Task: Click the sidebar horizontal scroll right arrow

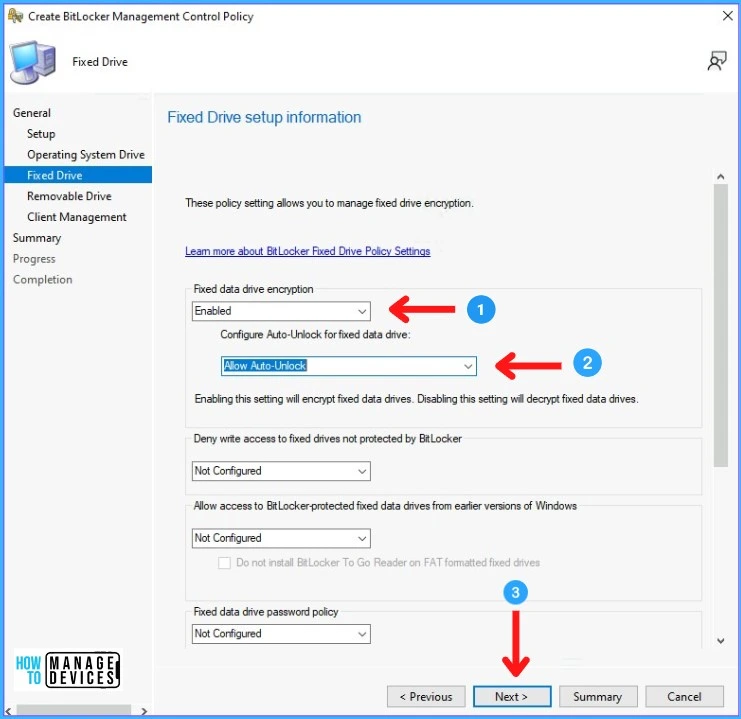Action: [x=144, y=711]
